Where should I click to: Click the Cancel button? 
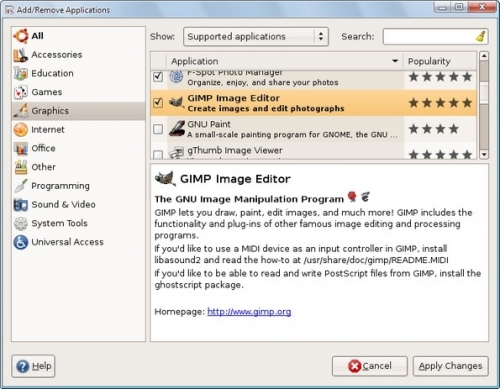click(370, 366)
